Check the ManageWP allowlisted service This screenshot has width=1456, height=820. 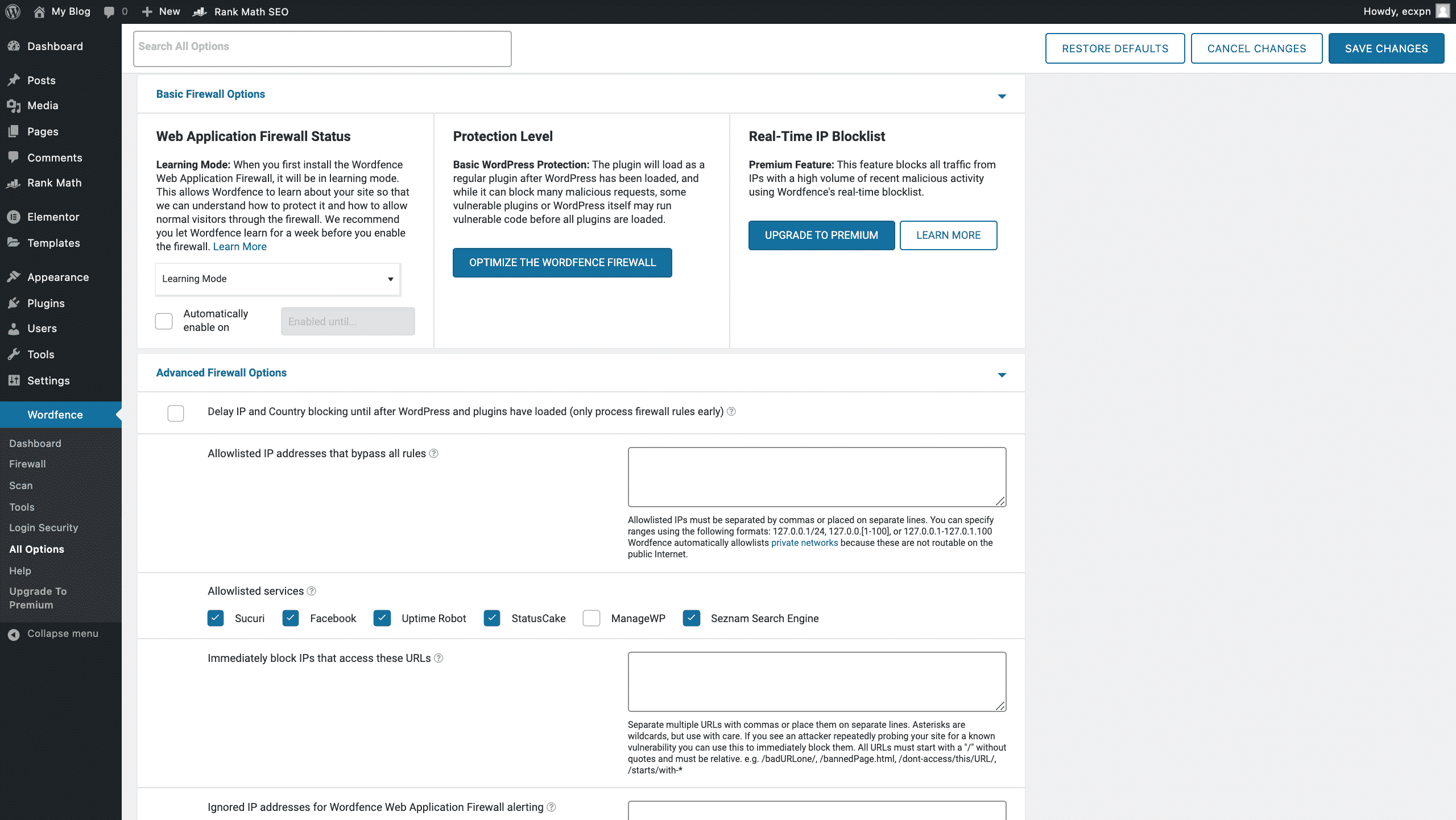tap(591, 618)
